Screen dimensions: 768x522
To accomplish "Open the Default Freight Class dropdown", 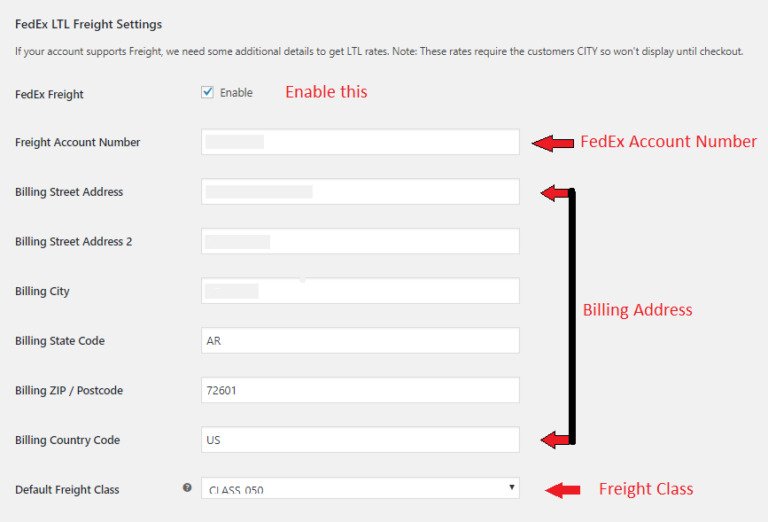I will pos(360,488).
